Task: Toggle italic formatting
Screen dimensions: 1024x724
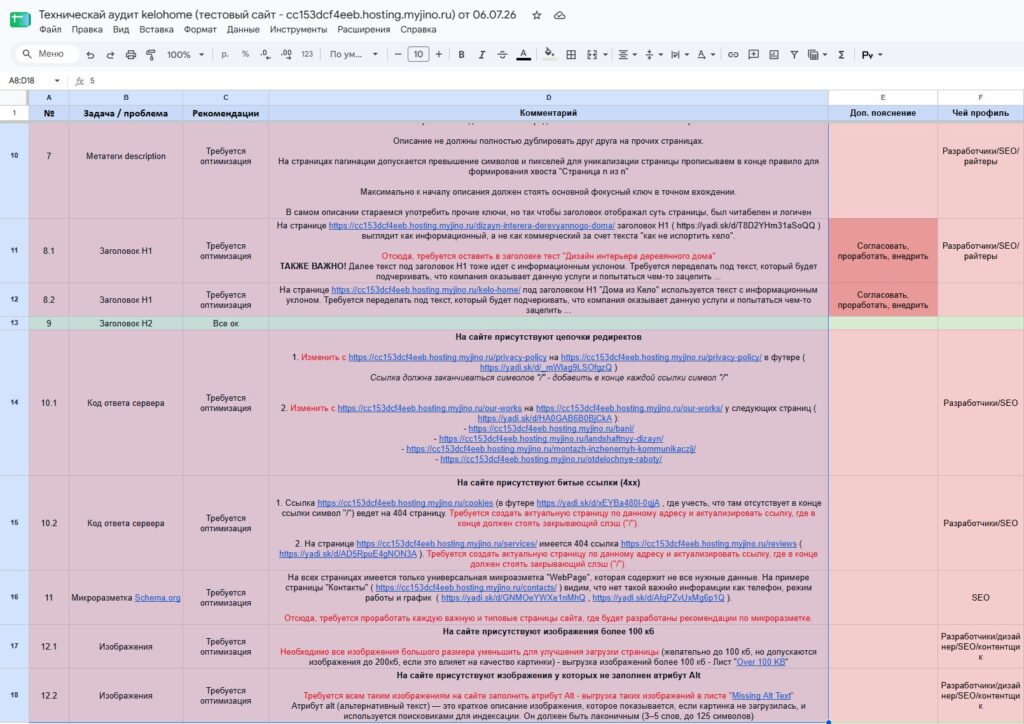Action: point(481,55)
